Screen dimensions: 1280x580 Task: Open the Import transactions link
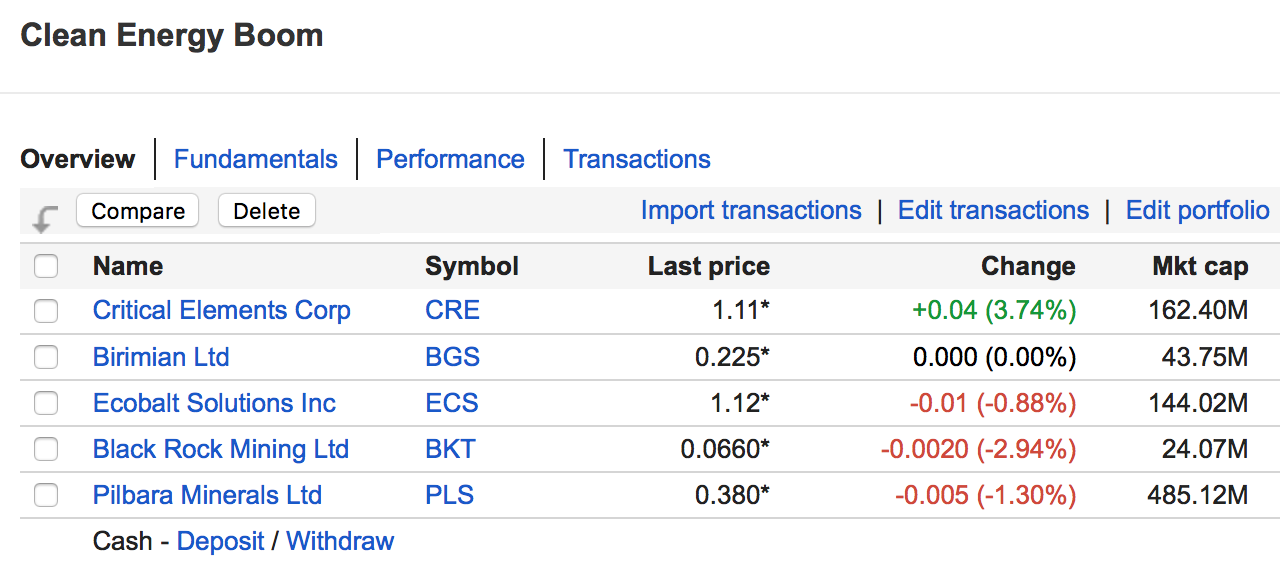pyautogui.click(x=751, y=210)
